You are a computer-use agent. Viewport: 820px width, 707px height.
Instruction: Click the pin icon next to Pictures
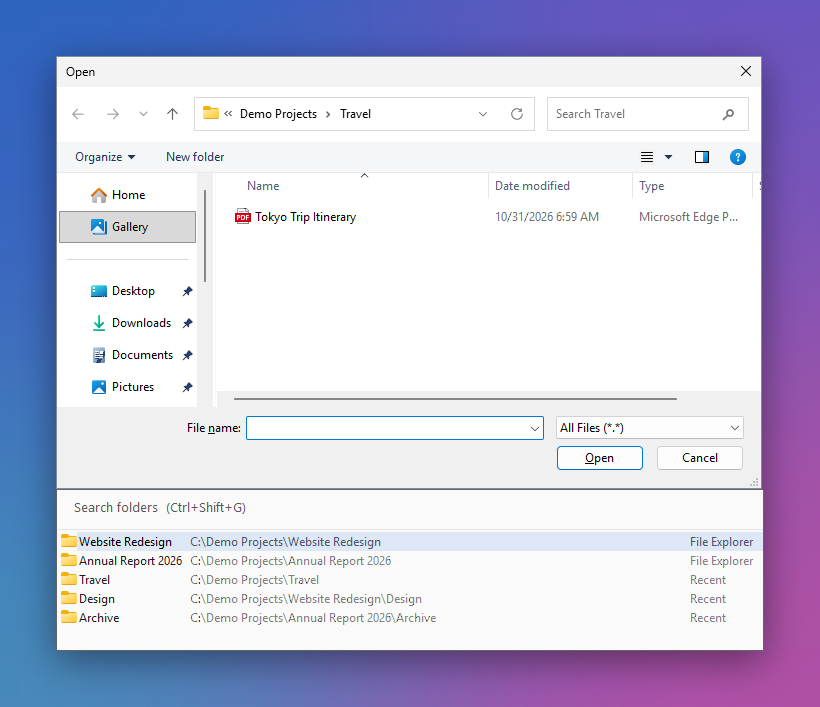pyautogui.click(x=187, y=387)
